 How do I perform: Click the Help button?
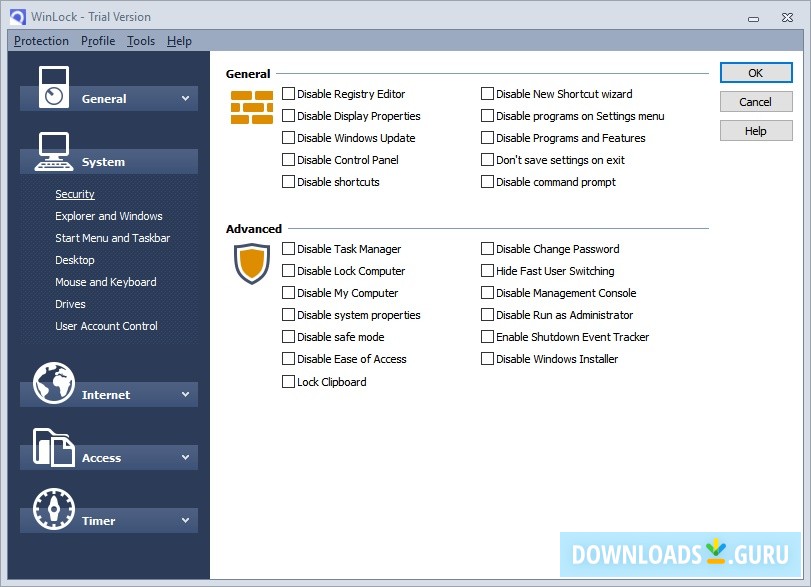click(755, 130)
